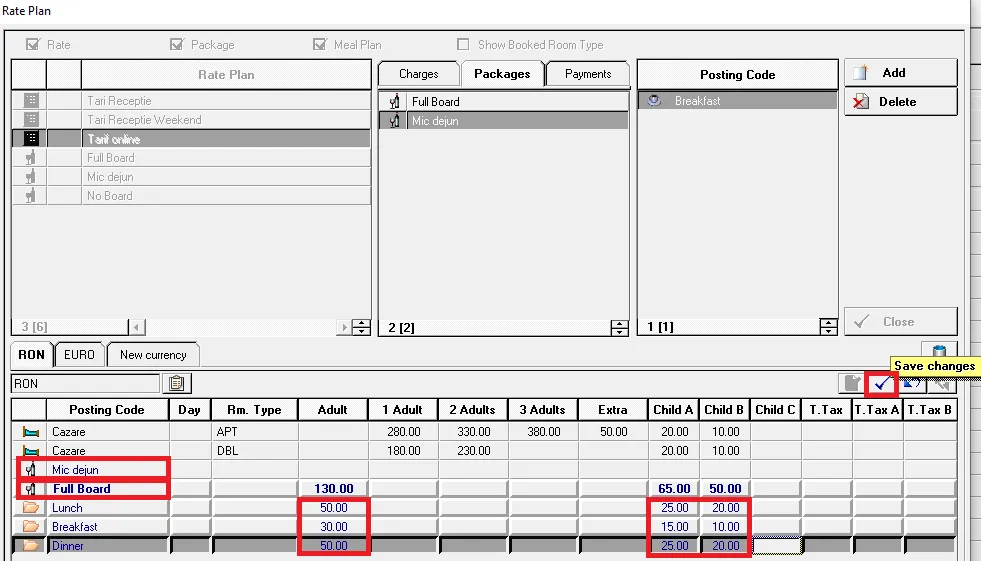Click the grayed new document icon beside checkmark

[x=852, y=383]
